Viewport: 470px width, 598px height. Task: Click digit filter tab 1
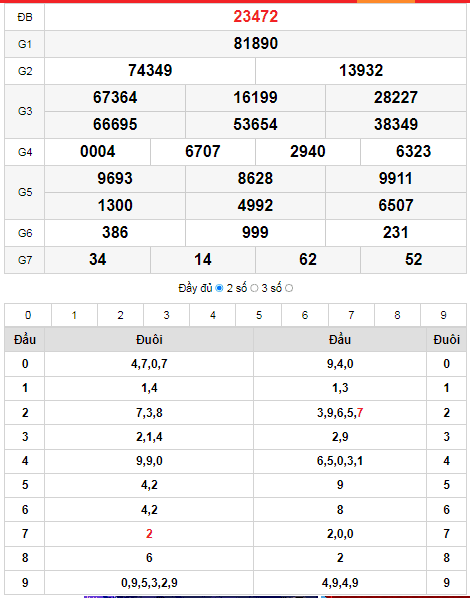point(74,315)
